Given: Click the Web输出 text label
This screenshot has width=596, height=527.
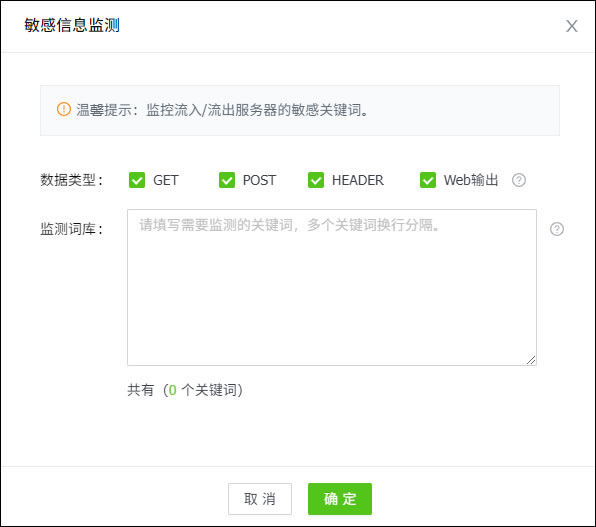Looking at the screenshot, I should tap(471, 180).
